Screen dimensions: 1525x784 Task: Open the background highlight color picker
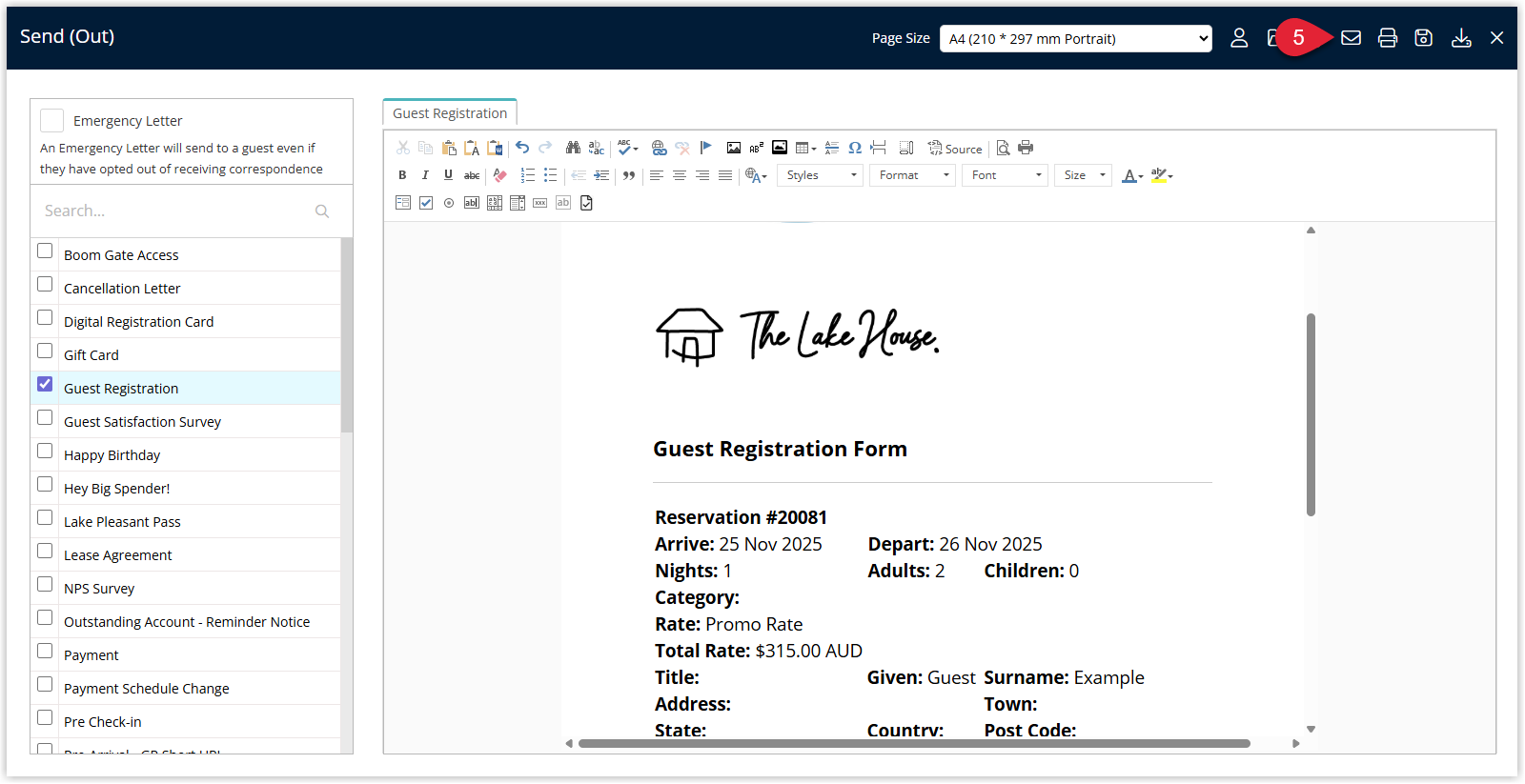1162,175
